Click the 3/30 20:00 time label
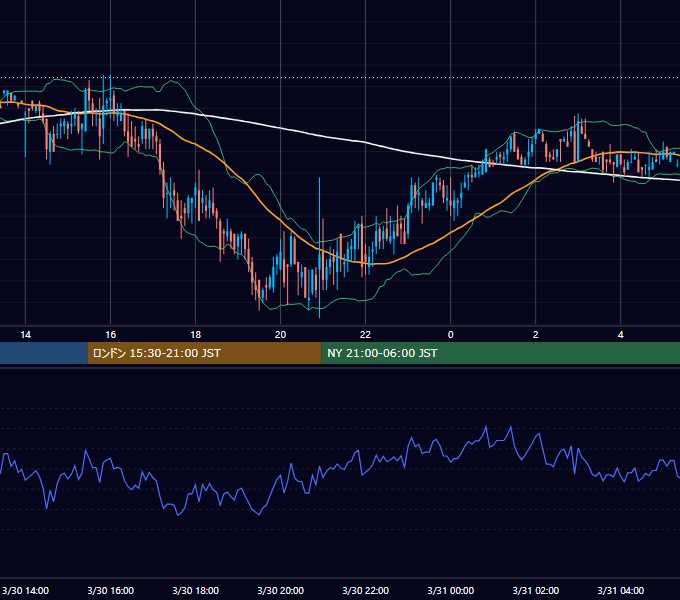 point(281,590)
